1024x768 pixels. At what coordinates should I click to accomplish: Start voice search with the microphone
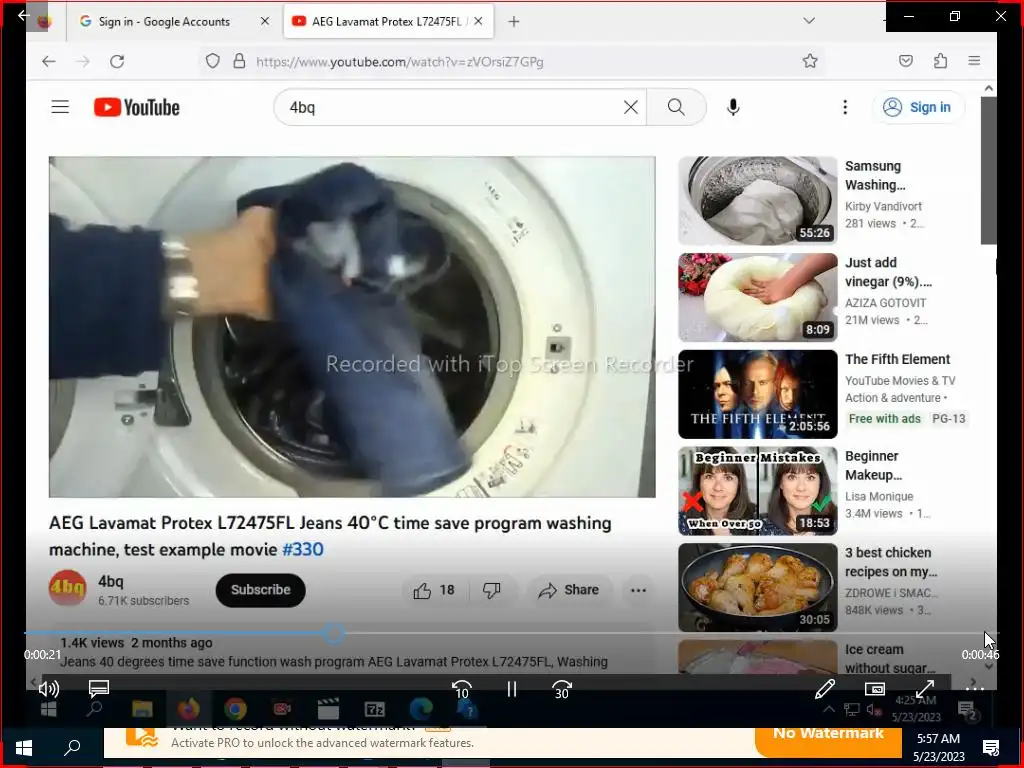(733, 107)
